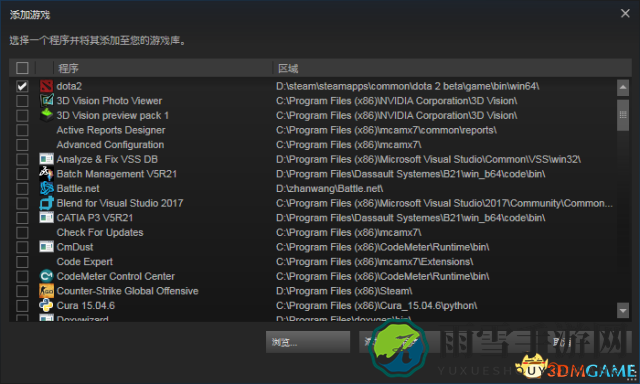Viewport: 640px width, 384px height.
Task: Click the CodeMeter Control Center icon
Action: (x=46, y=276)
